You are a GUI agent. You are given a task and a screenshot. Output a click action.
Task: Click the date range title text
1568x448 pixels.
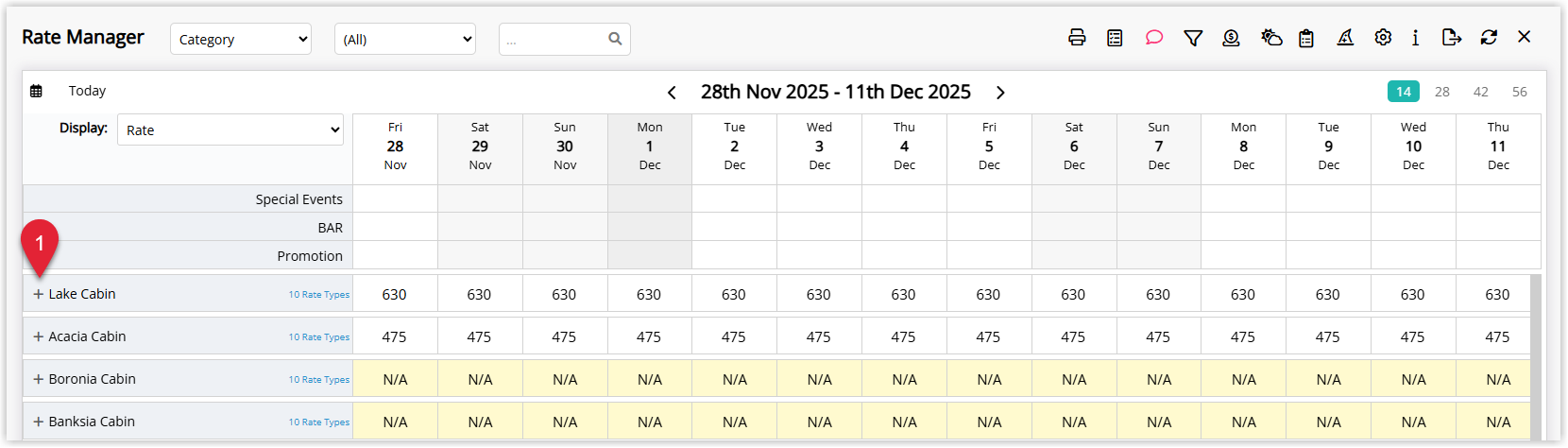[836, 92]
